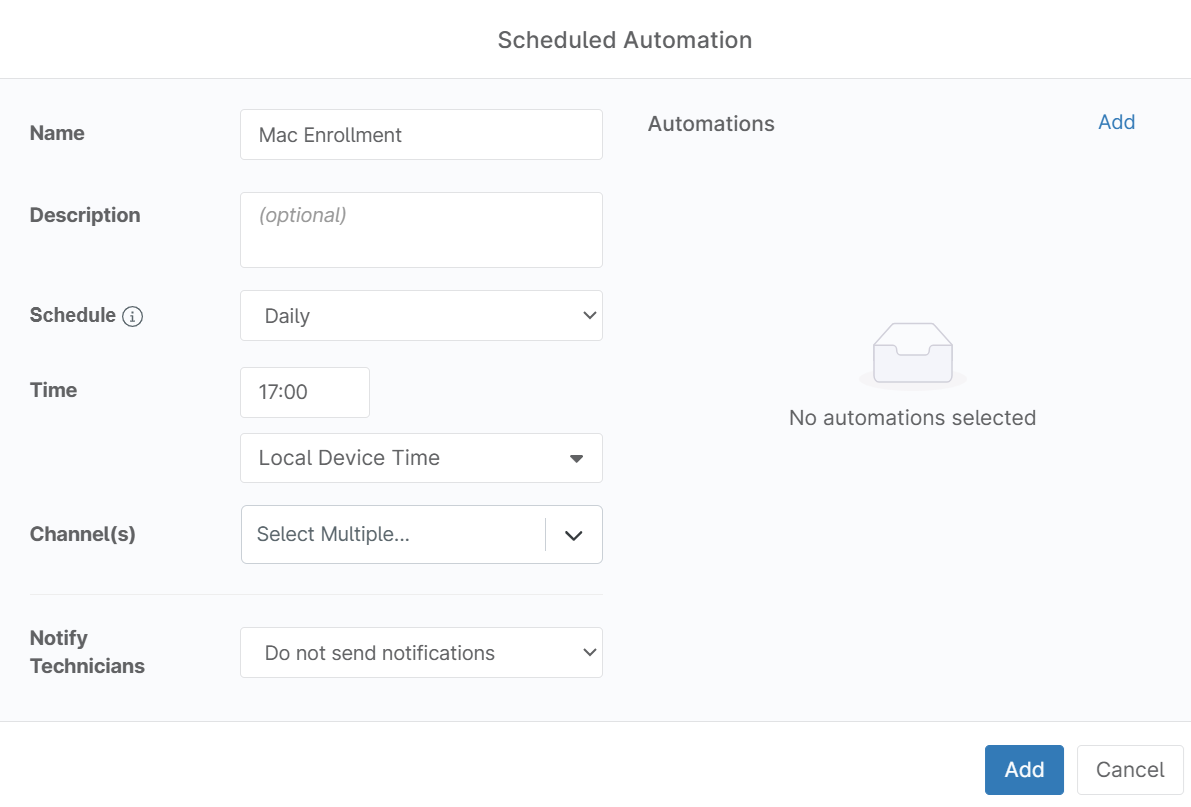1191x807 pixels.
Task: Click the blue Add button
Action: coord(1024,770)
